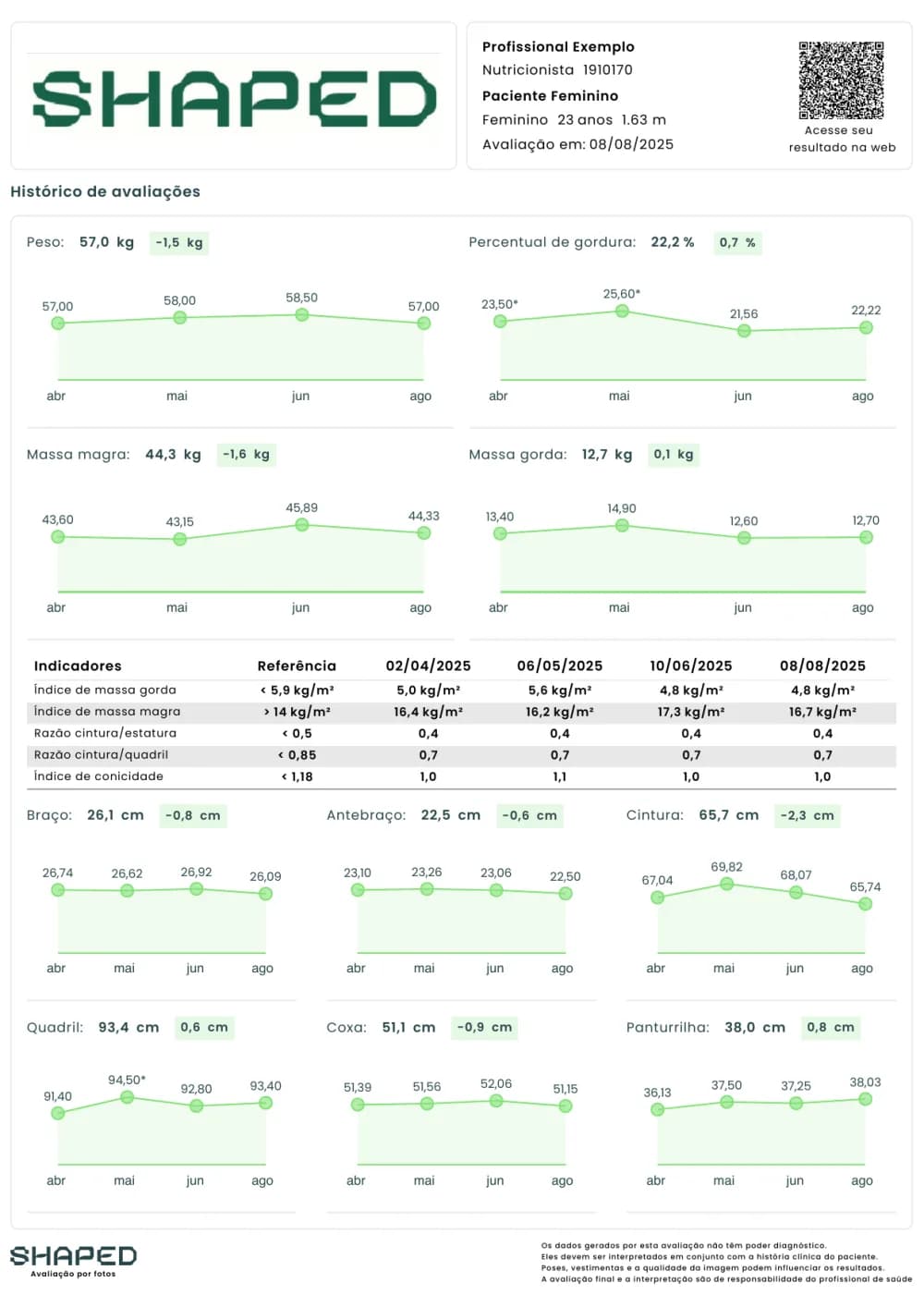Click the Razão cintura/quadril row label

[x=101, y=755]
